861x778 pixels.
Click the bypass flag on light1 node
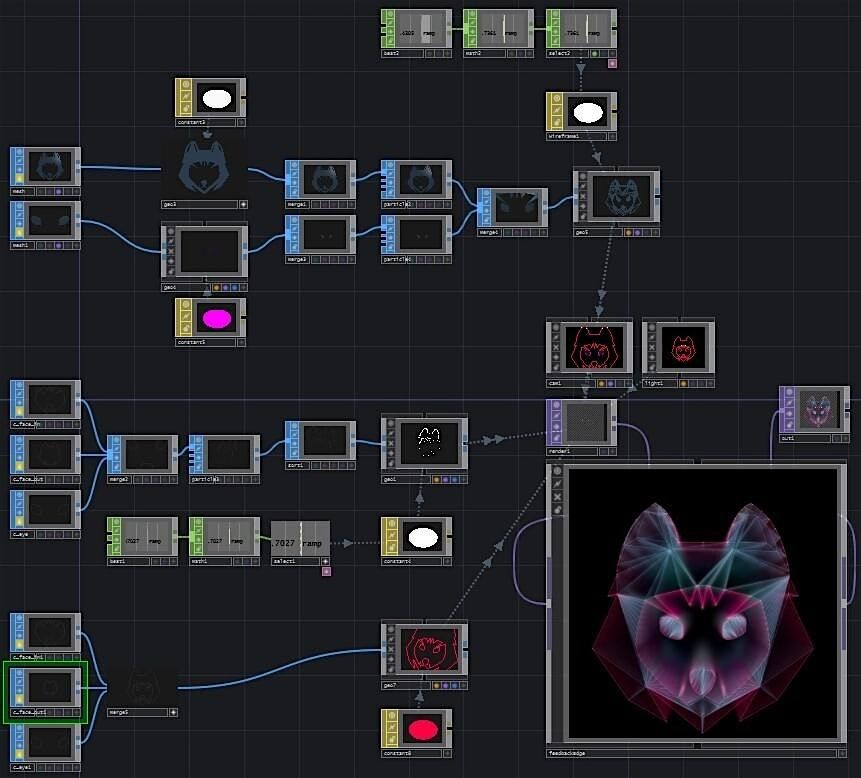point(652,347)
